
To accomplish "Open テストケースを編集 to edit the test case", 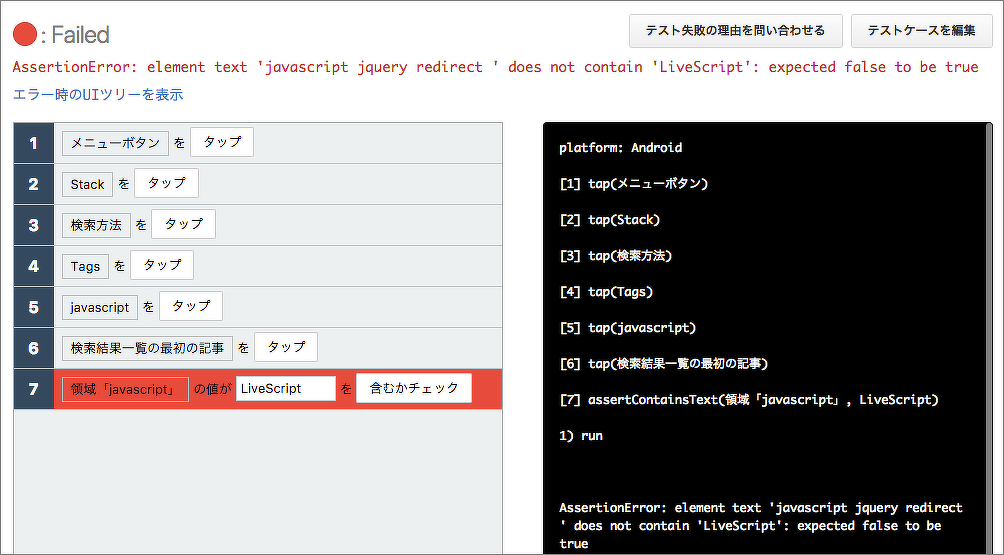I will click(921, 31).
